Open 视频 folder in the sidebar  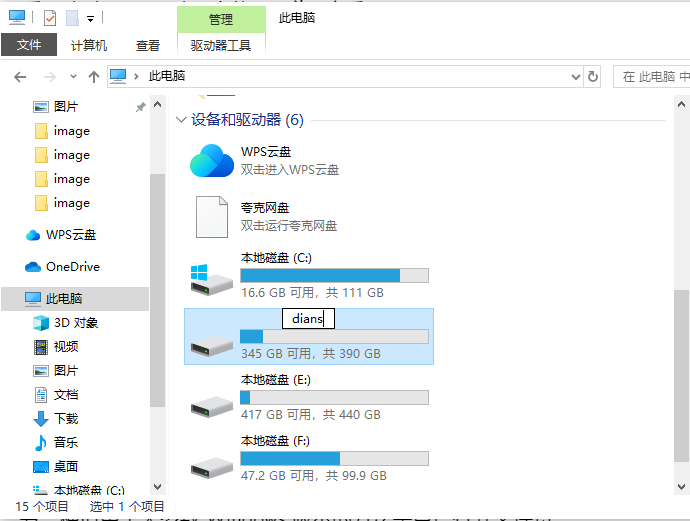tap(56, 347)
